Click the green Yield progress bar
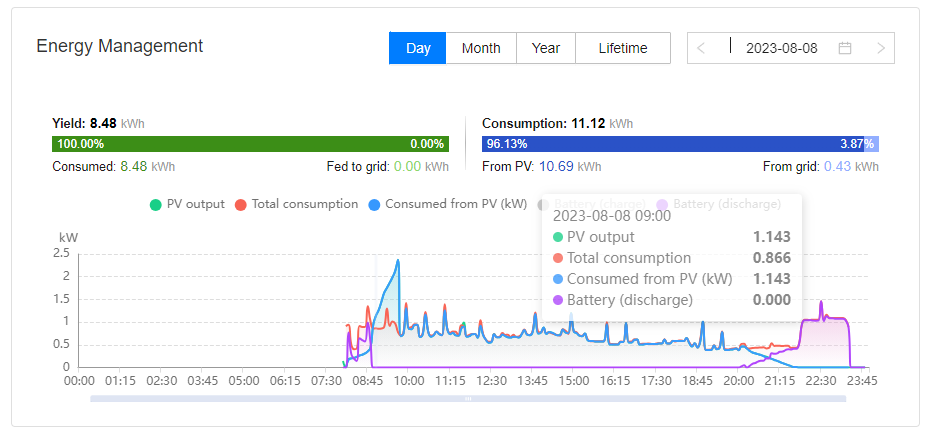The height and width of the screenshot is (437, 935). (250, 144)
